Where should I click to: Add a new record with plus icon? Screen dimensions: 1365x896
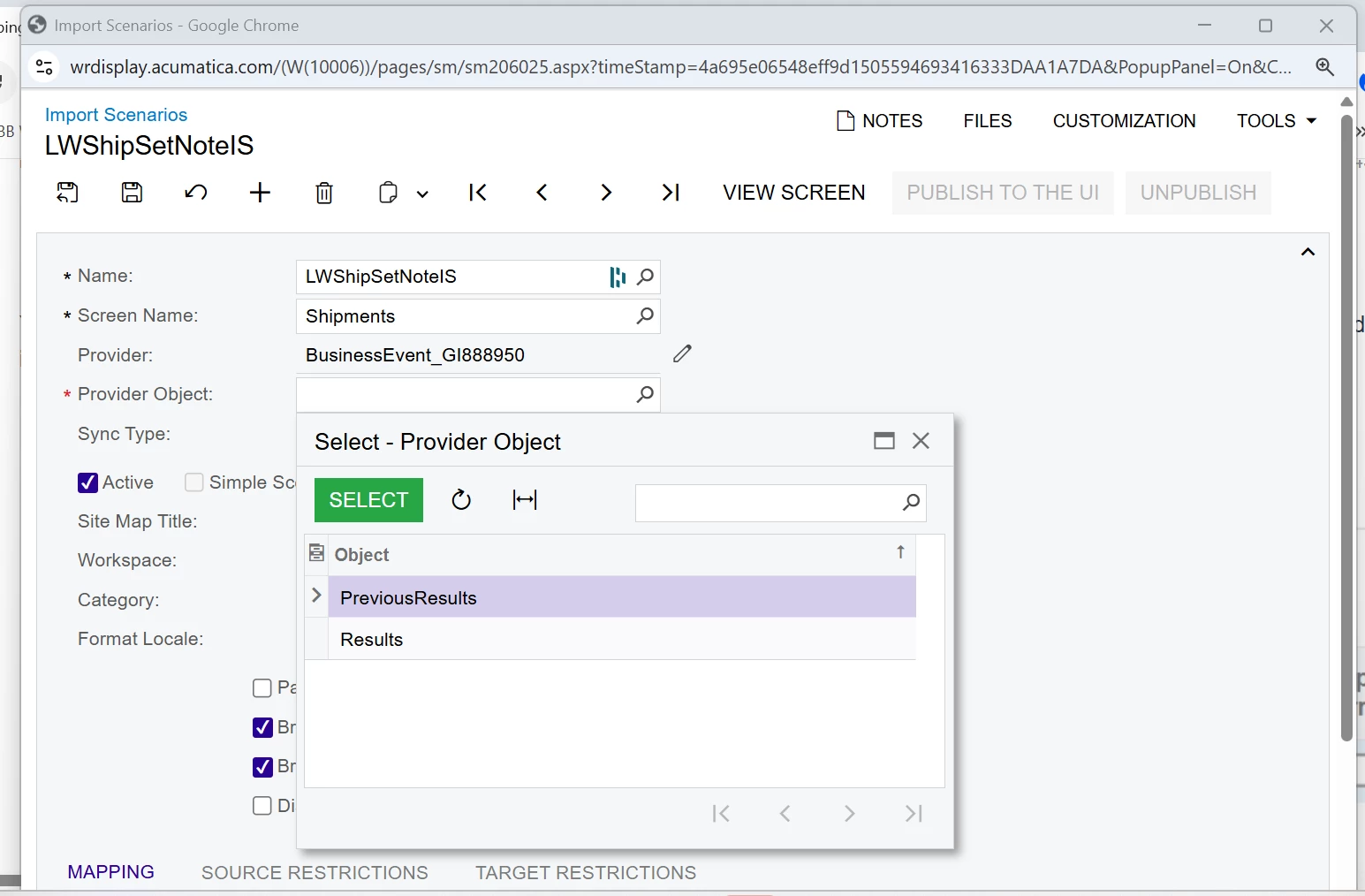click(260, 193)
